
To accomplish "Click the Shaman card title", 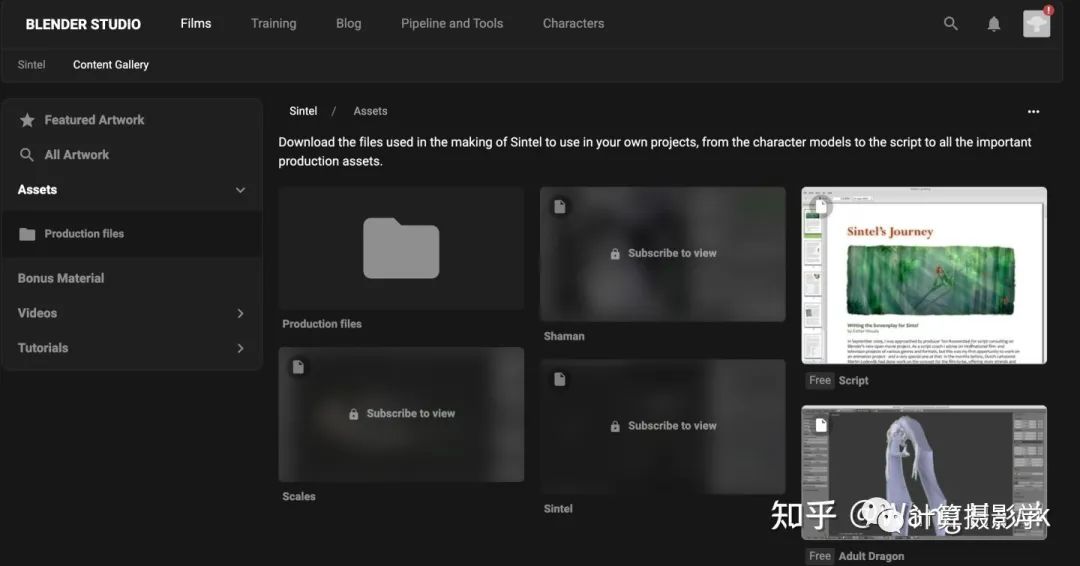I will pyautogui.click(x=564, y=336).
